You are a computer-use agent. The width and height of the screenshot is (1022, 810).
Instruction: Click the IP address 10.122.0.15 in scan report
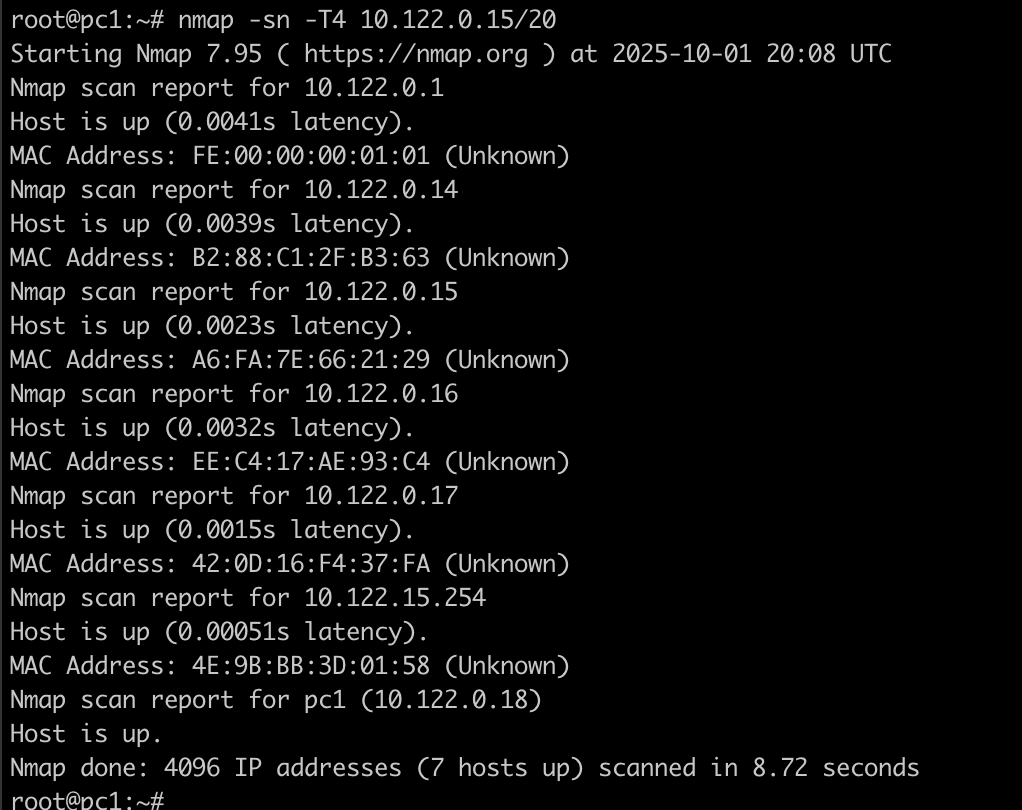pyautogui.click(x=381, y=292)
